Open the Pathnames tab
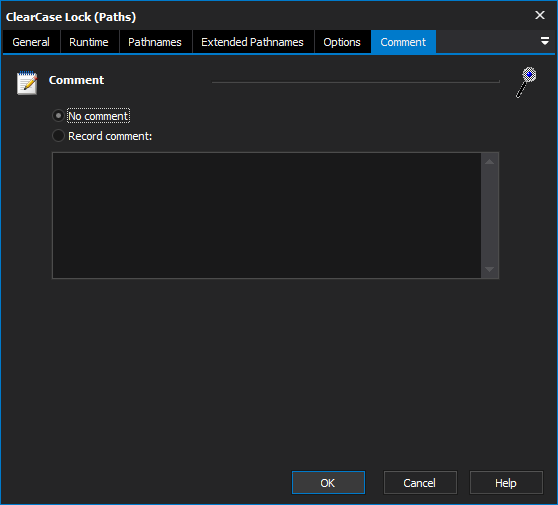 click(x=155, y=42)
